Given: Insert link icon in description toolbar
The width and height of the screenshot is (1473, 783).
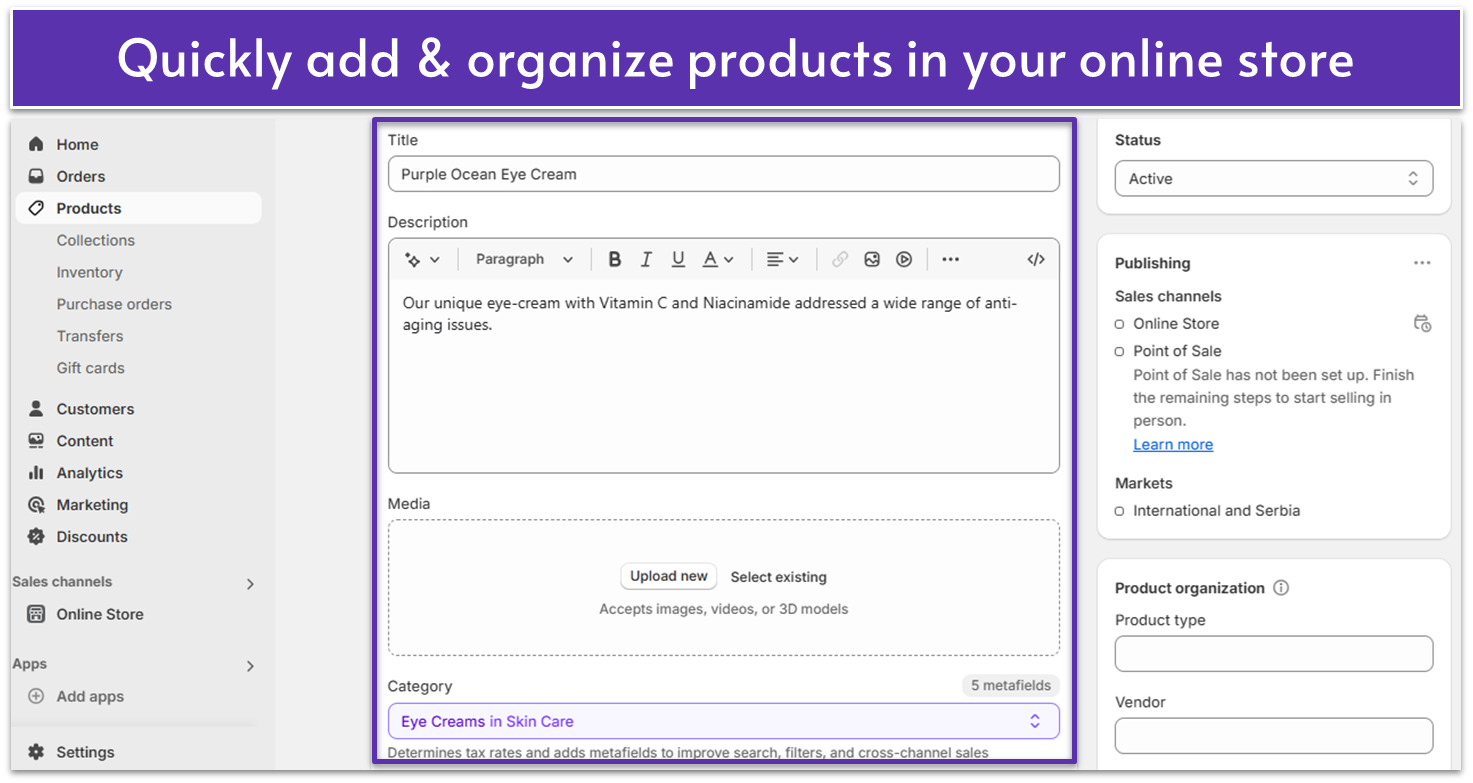Looking at the screenshot, I should (x=840, y=259).
